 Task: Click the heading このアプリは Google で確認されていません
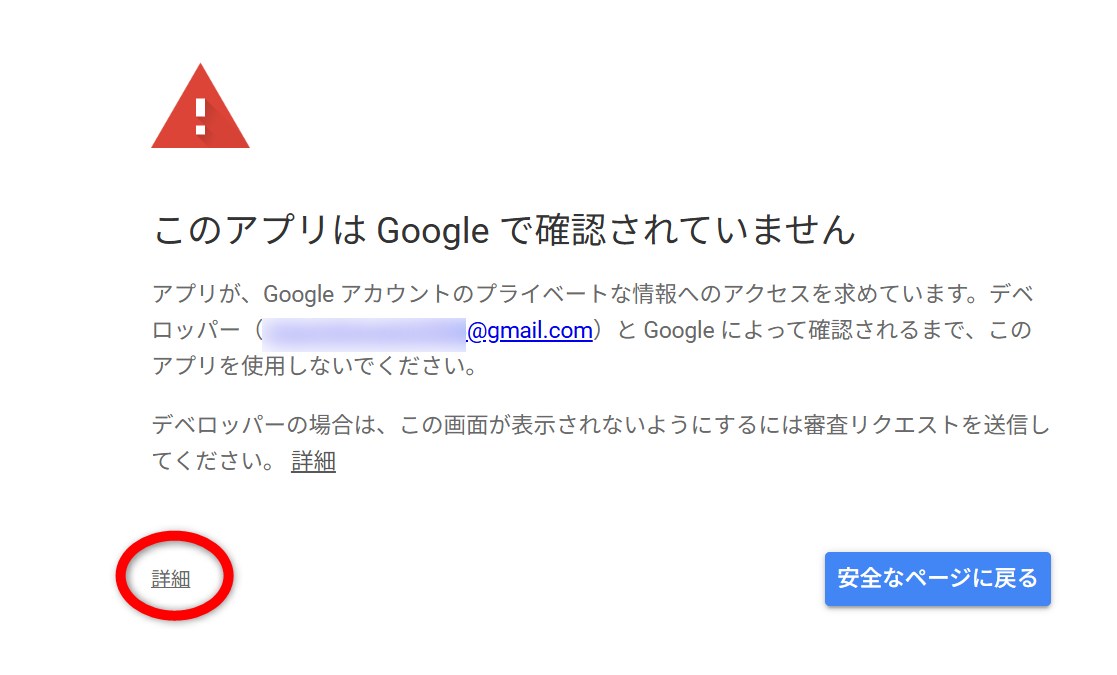[504, 231]
